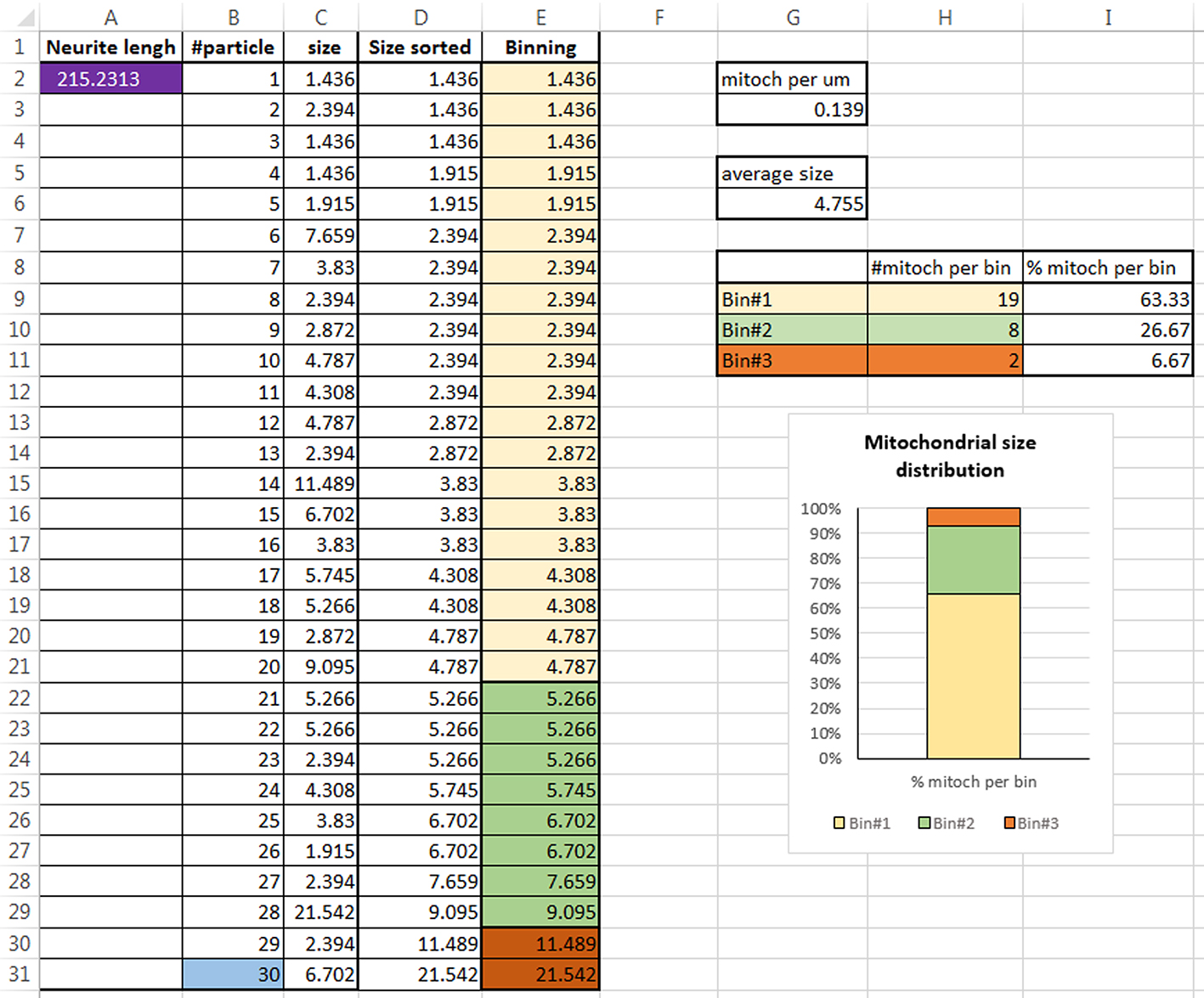The height and width of the screenshot is (998, 1204).
Task: Select the orange binning cell 21.542
Action: tap(540, 974)
